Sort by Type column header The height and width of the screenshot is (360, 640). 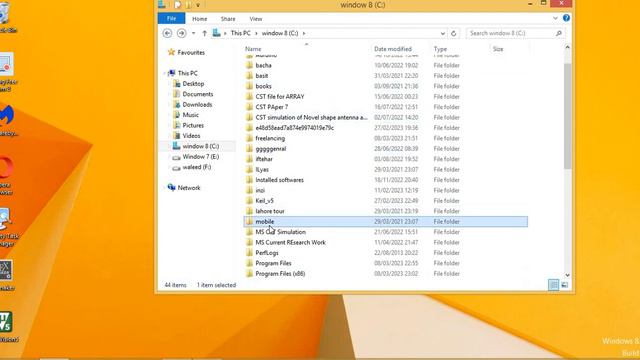point(440,49)
